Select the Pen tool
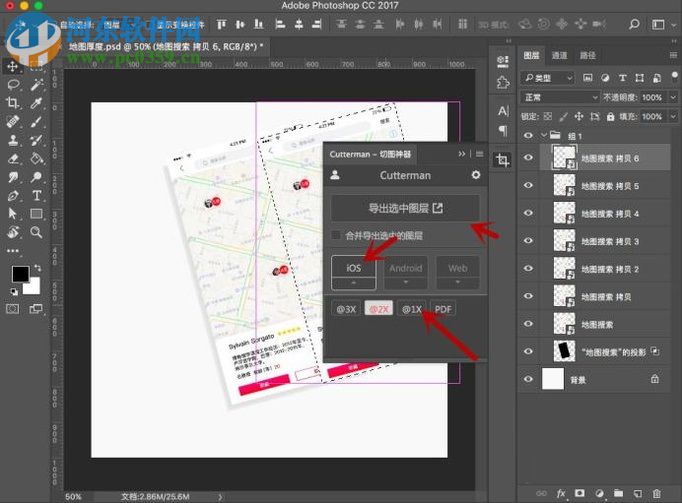Screen dimensions: 682x503 click(x=13, y=195)
